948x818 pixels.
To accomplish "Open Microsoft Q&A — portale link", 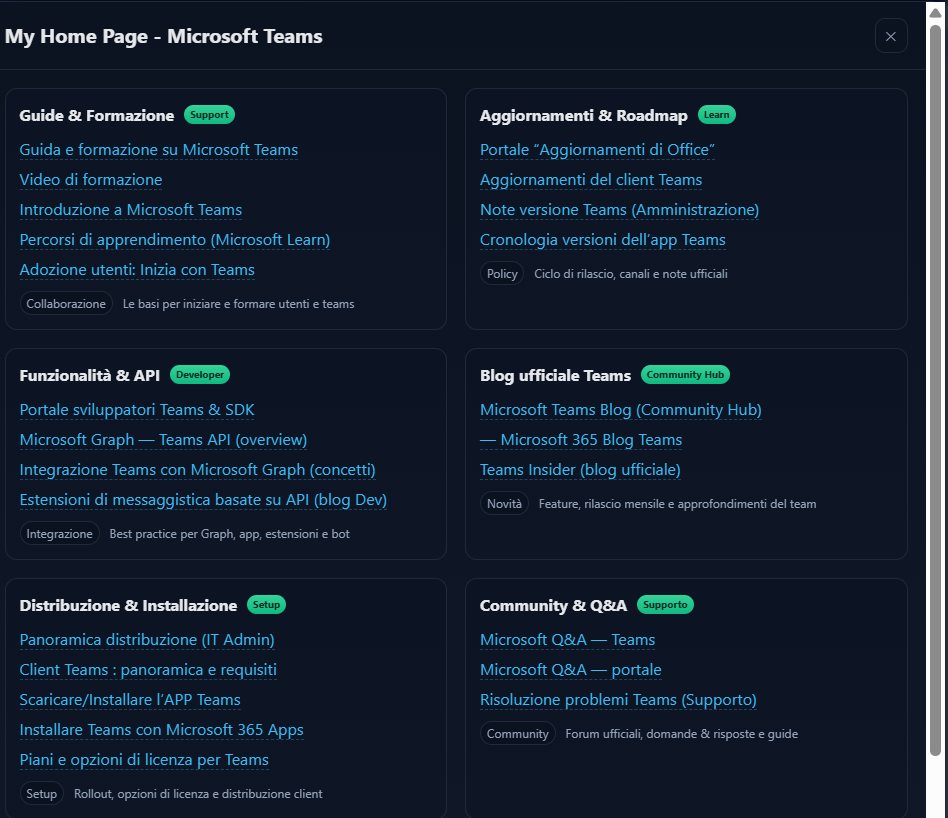I will coord(571,670).
